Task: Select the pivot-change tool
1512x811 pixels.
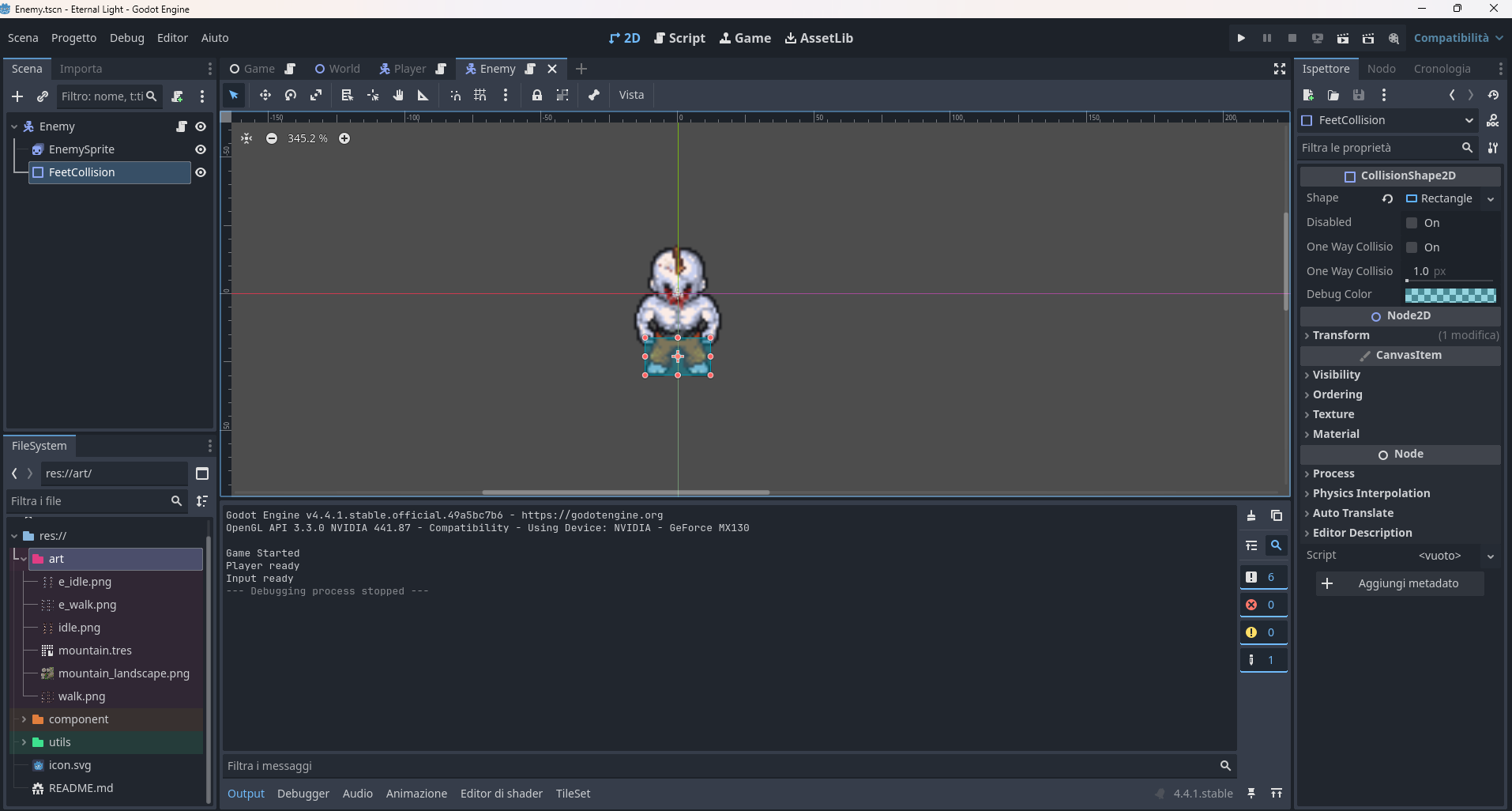Action: [373, 95]
